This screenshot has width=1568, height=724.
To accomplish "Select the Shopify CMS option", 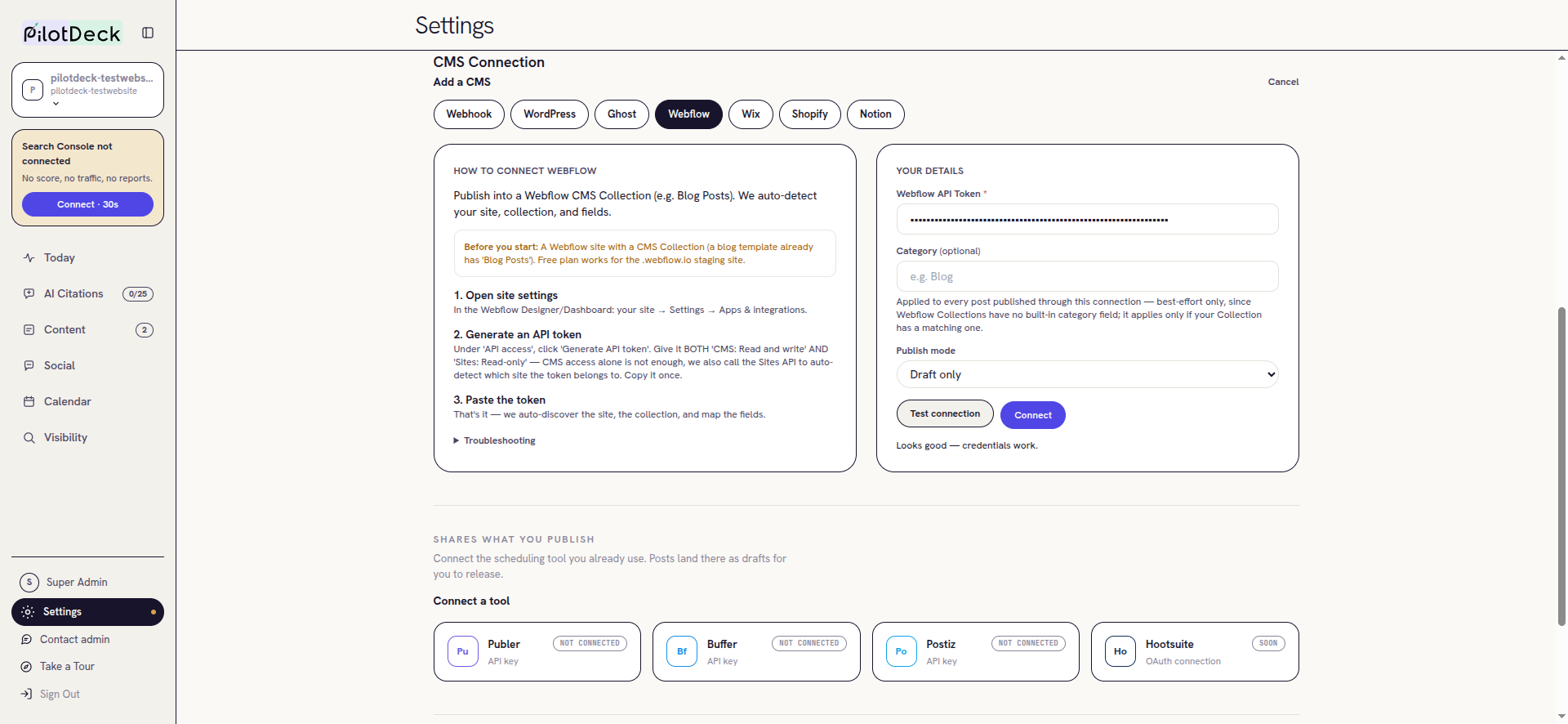I will 809,114.
